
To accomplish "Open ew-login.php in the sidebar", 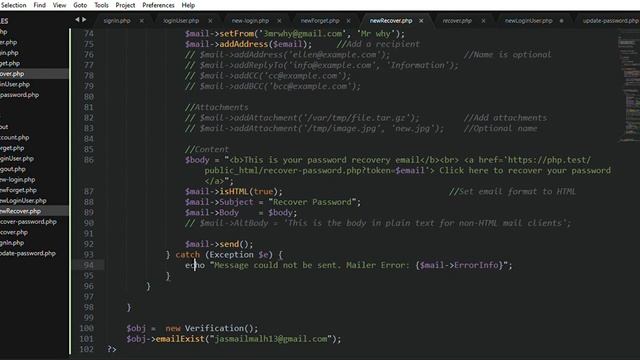I will point(18,180).
